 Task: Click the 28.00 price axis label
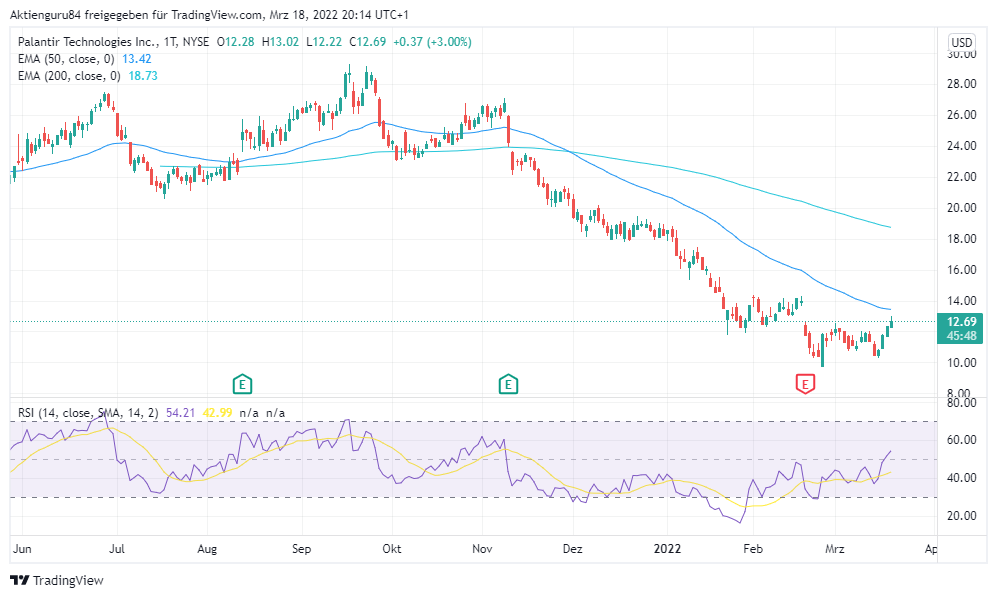(961, 84)
